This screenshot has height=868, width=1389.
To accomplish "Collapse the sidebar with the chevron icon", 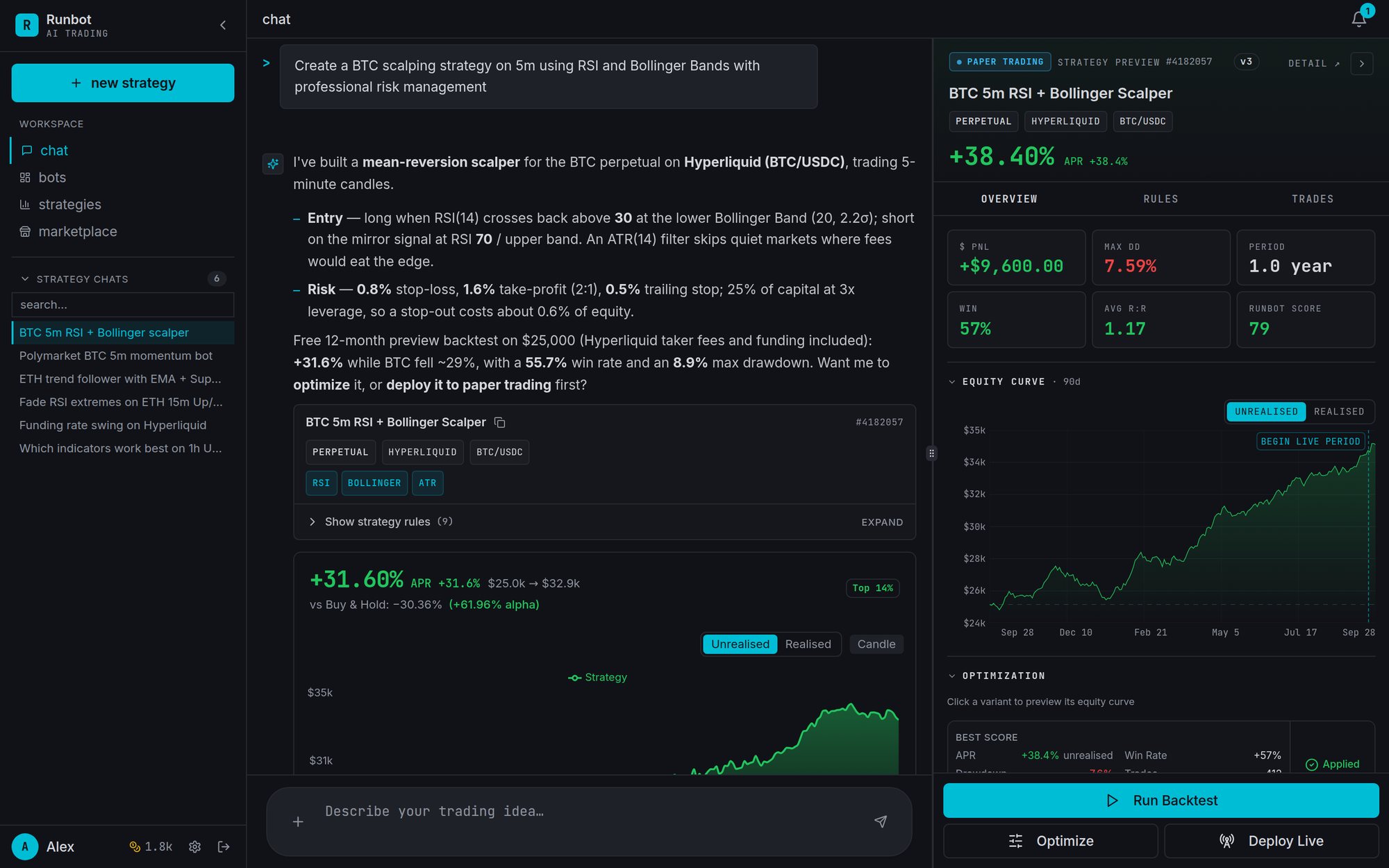I will (x=223, y=25).
